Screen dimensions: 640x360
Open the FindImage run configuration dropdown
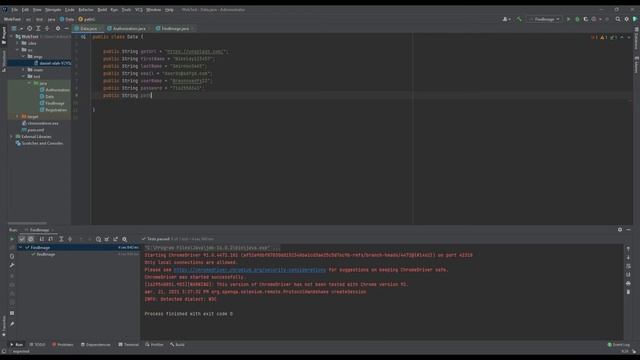point(544,19)
